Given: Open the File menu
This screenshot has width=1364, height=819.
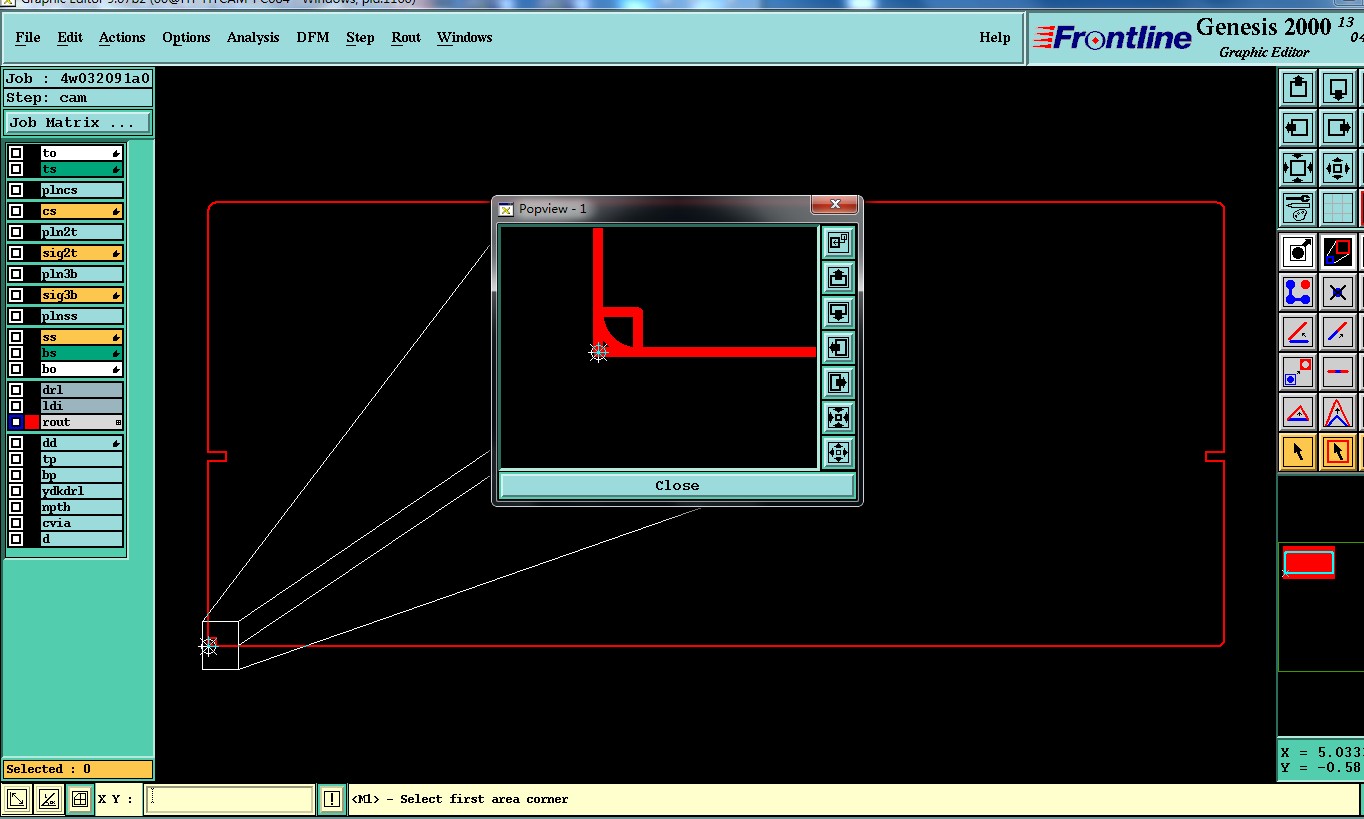Looking at the screenshot, I should click(28, 37).
